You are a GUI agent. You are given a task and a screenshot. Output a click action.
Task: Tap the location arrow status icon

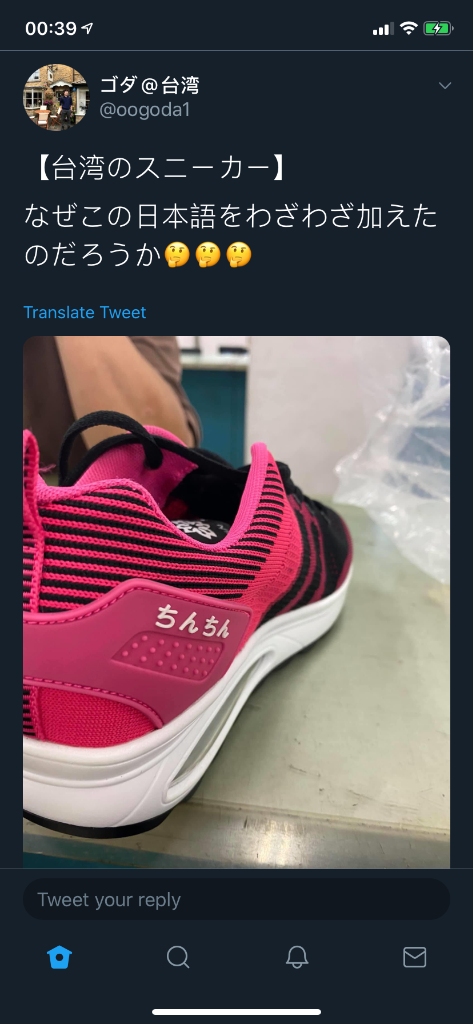tap(87, 28)
